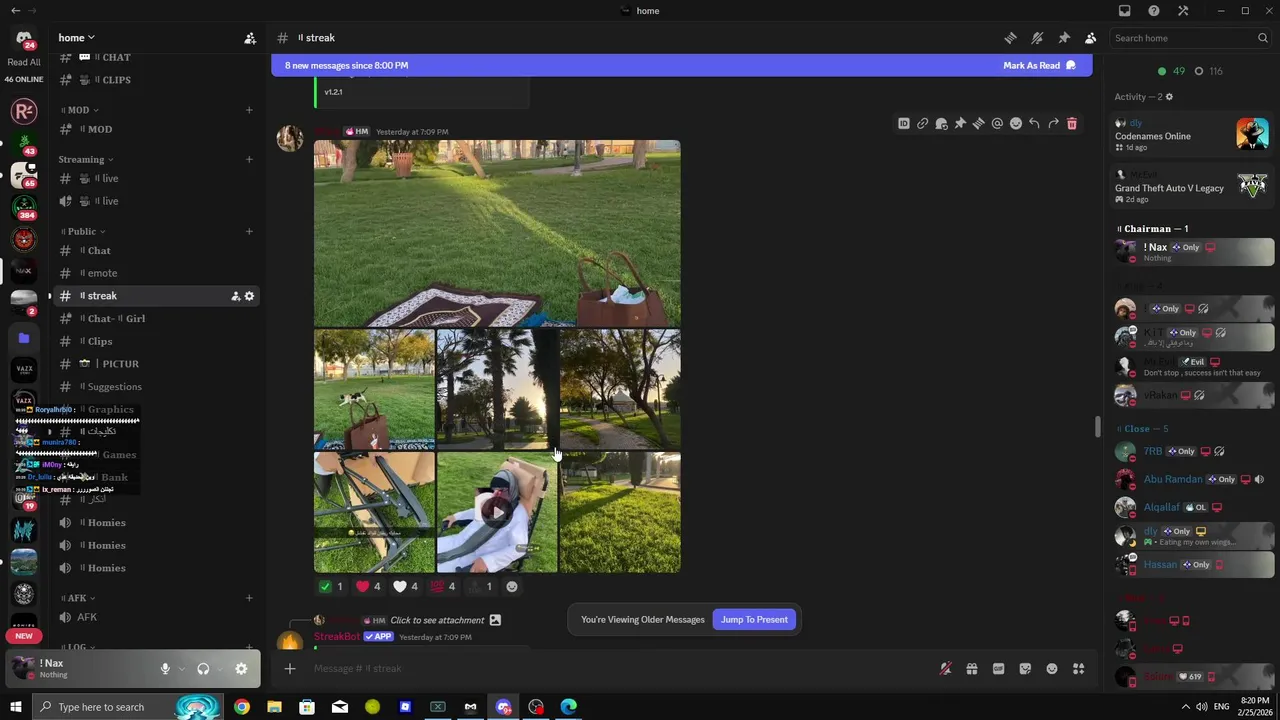1280x720 pixels.
Task: Click the message input field for streak
Action: tap(620, 668)
